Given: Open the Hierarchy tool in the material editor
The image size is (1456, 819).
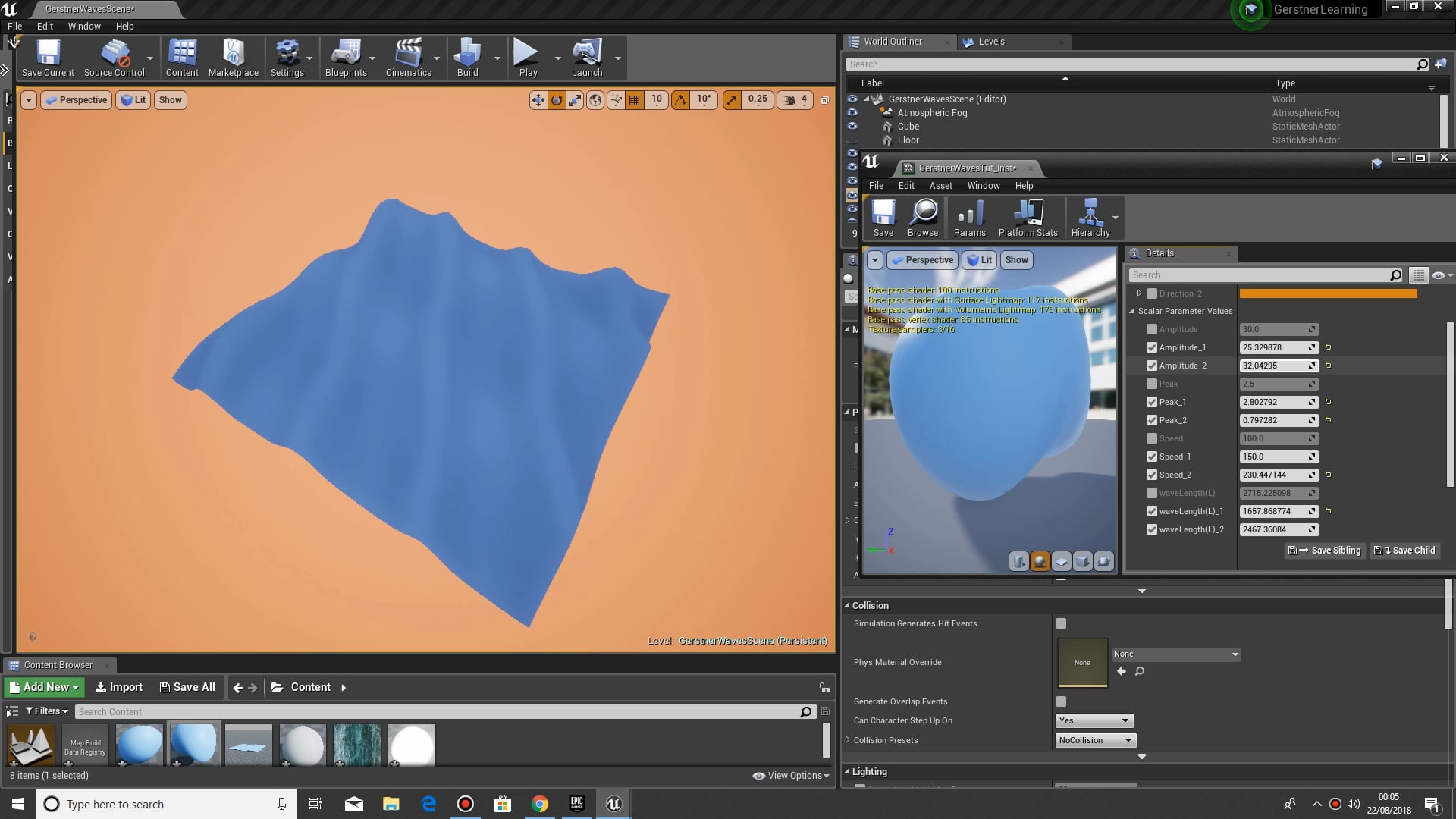Looking at the screenshot, I should point(1090,218).
